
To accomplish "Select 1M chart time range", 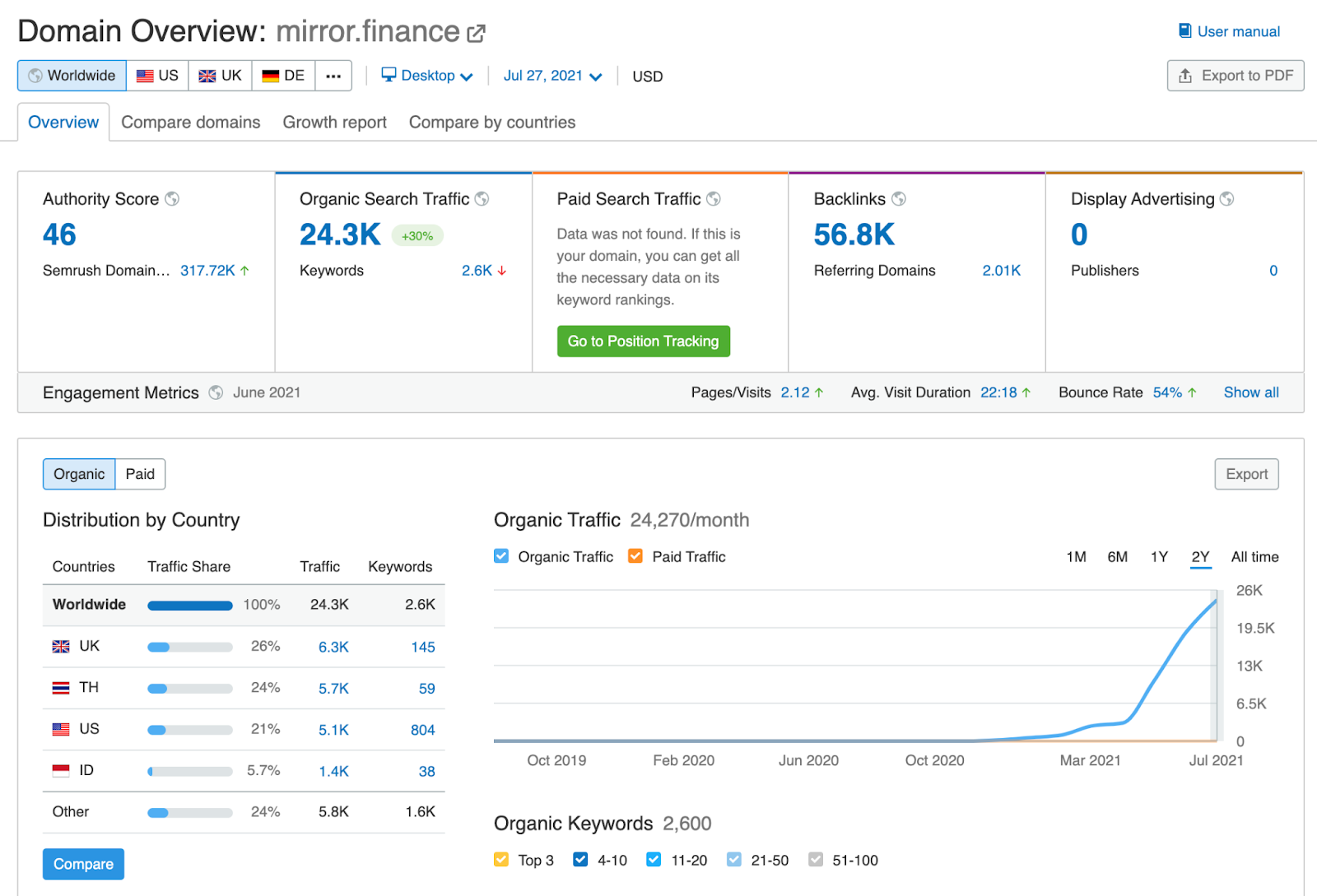I will click(x=1076, y=557).
